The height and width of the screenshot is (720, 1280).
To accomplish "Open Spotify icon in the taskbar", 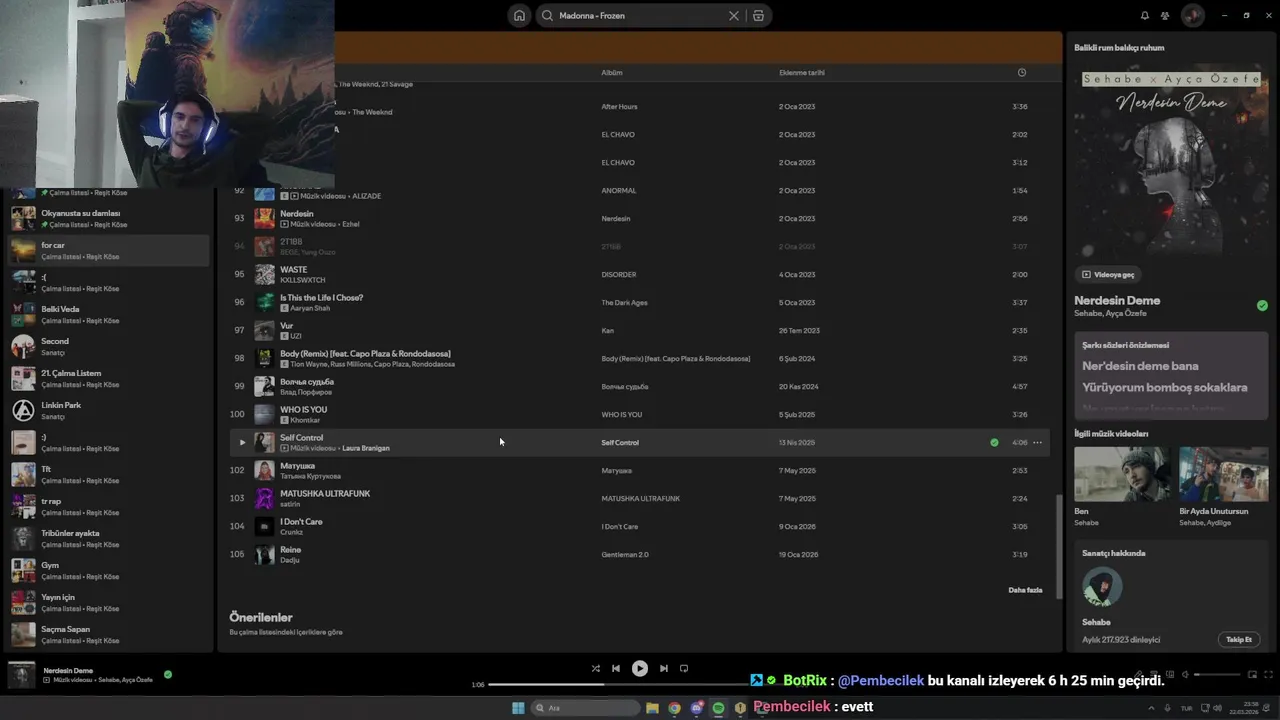I will [x=718, y=708].
